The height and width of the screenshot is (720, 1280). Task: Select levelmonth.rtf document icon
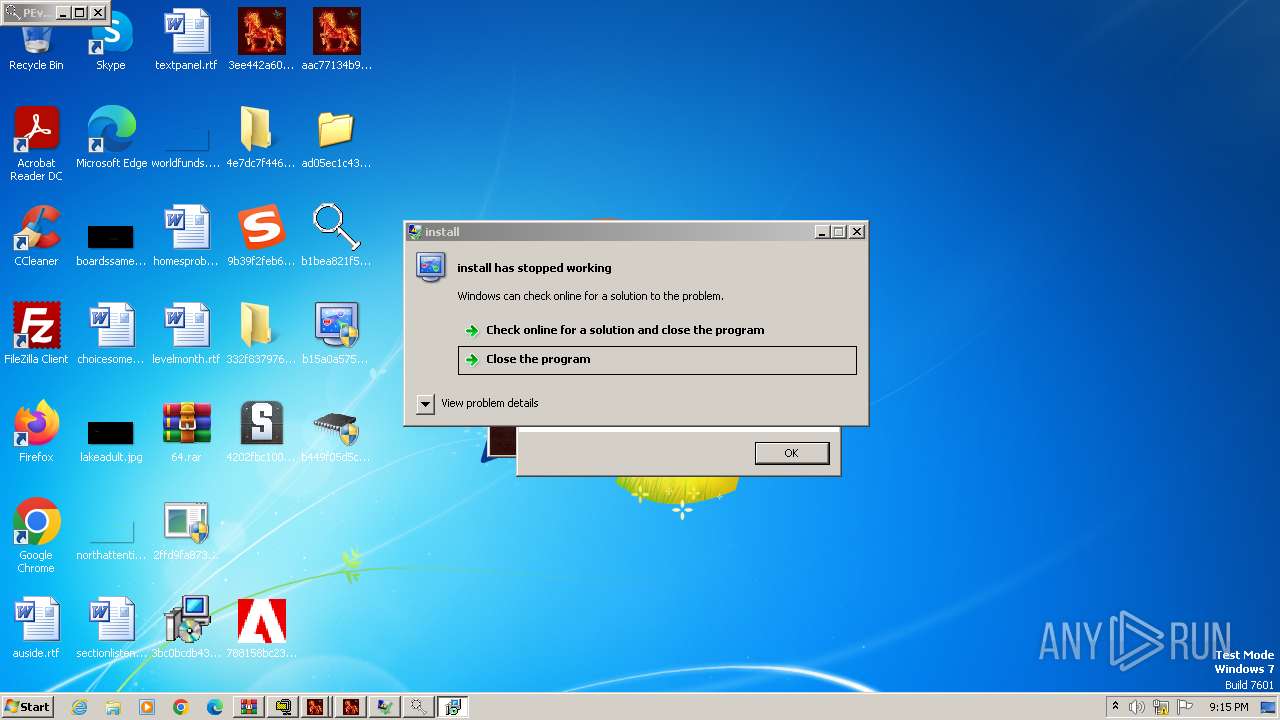click(186, 334)
